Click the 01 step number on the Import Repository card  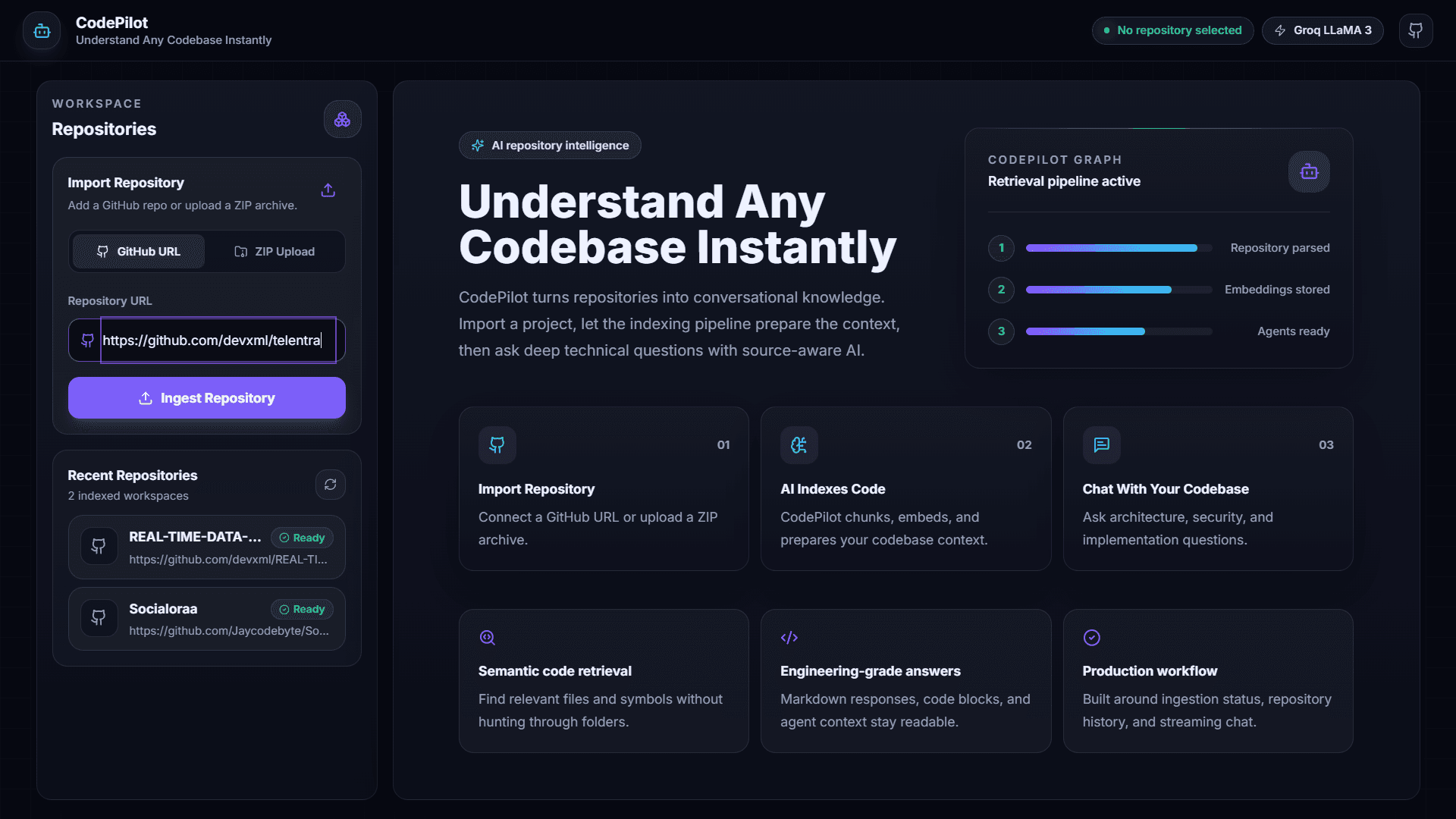tap(723, 445)
